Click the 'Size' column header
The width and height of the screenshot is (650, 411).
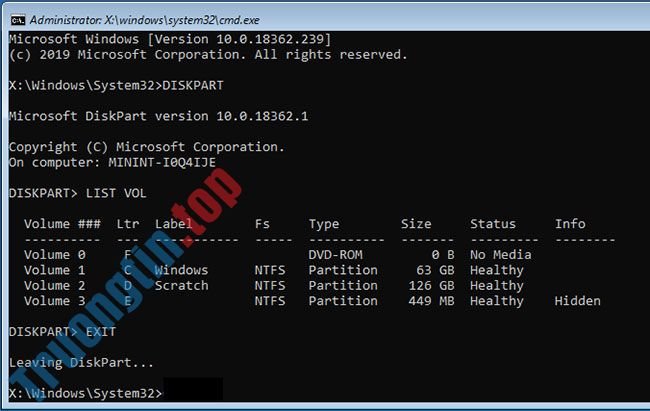coord(416,224)
